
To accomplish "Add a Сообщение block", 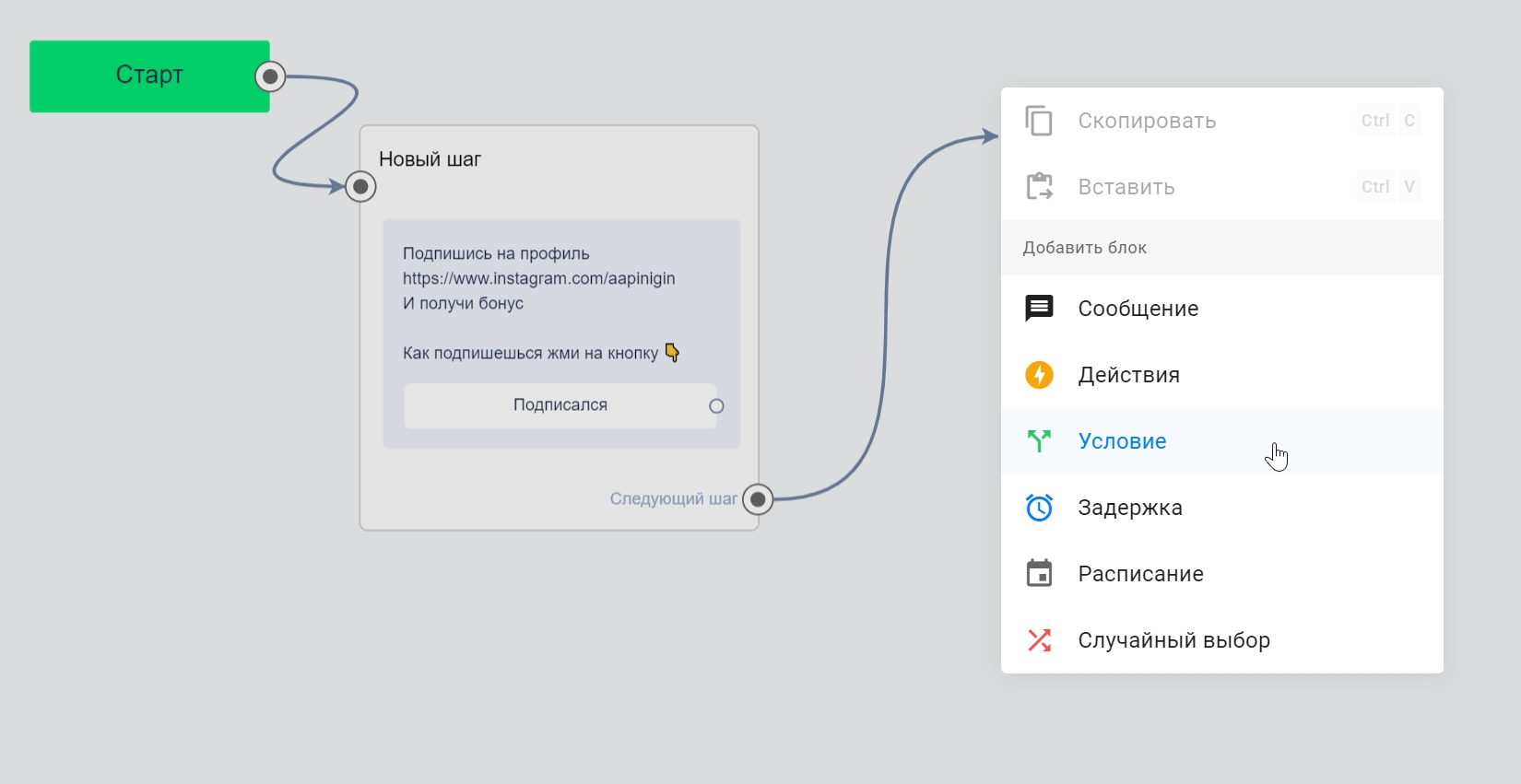I will tap(1138, 309).
